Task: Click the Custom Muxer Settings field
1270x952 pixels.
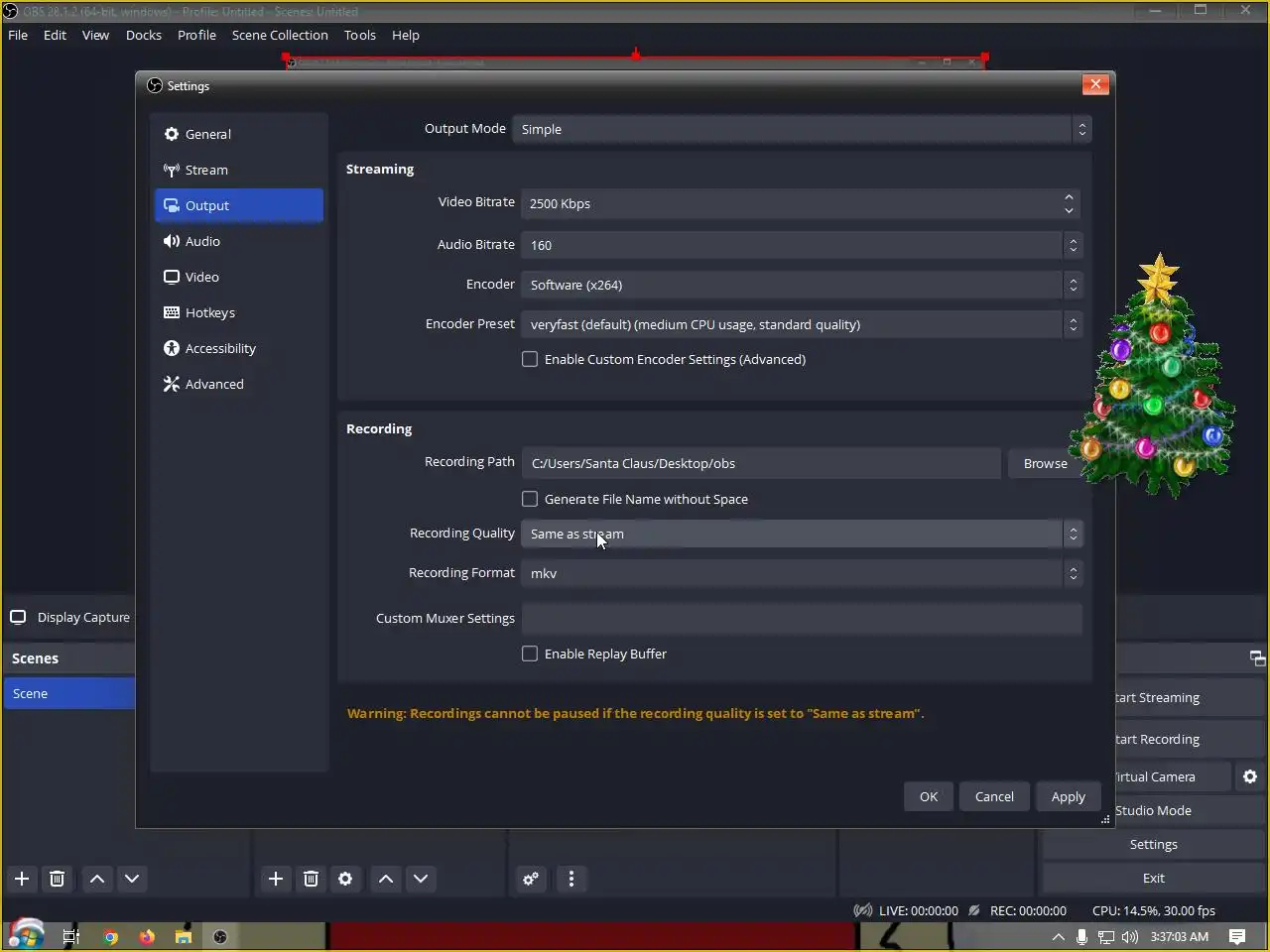Action: point(802,618)
